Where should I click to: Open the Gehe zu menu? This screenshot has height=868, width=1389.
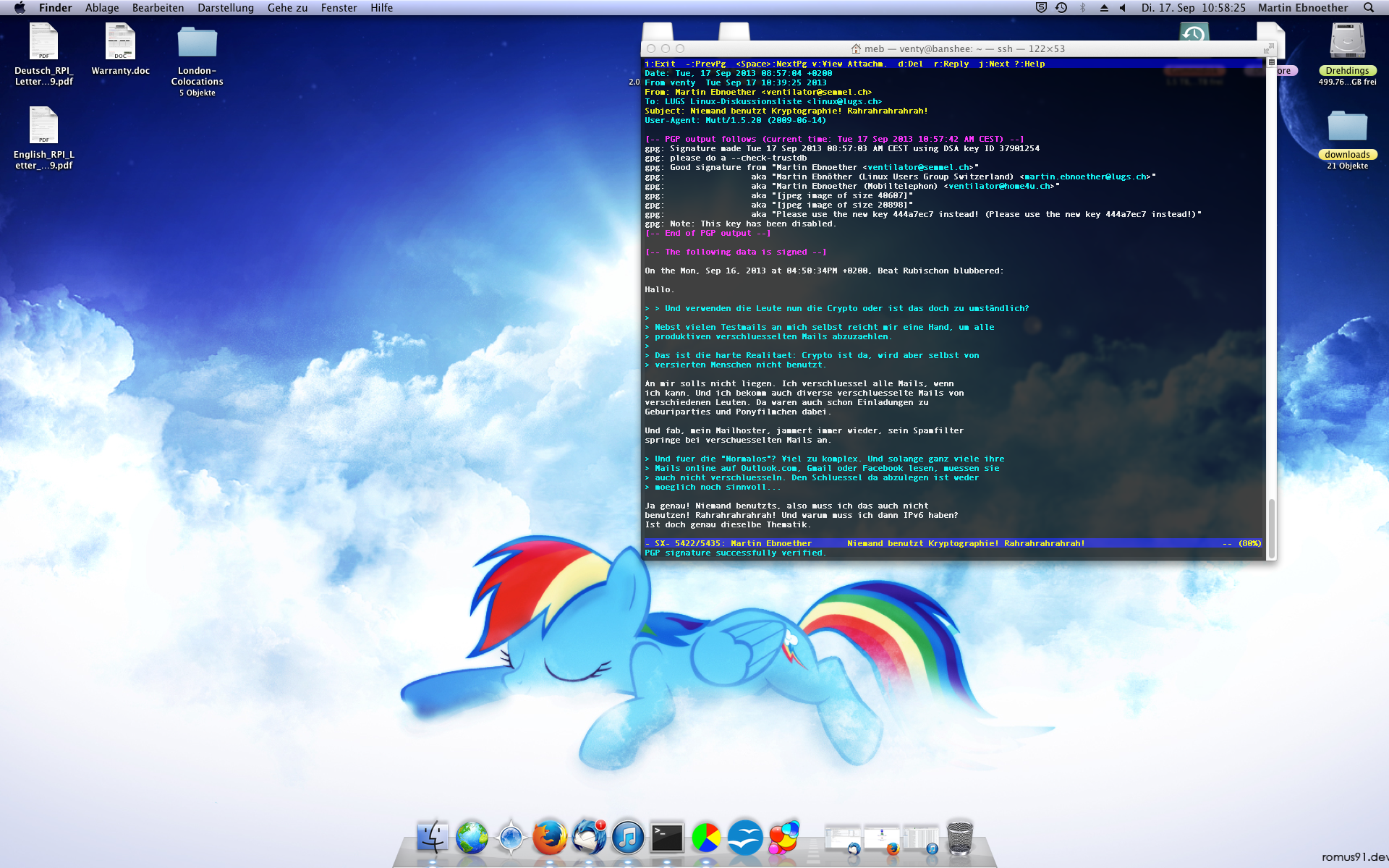coord(287,7)
